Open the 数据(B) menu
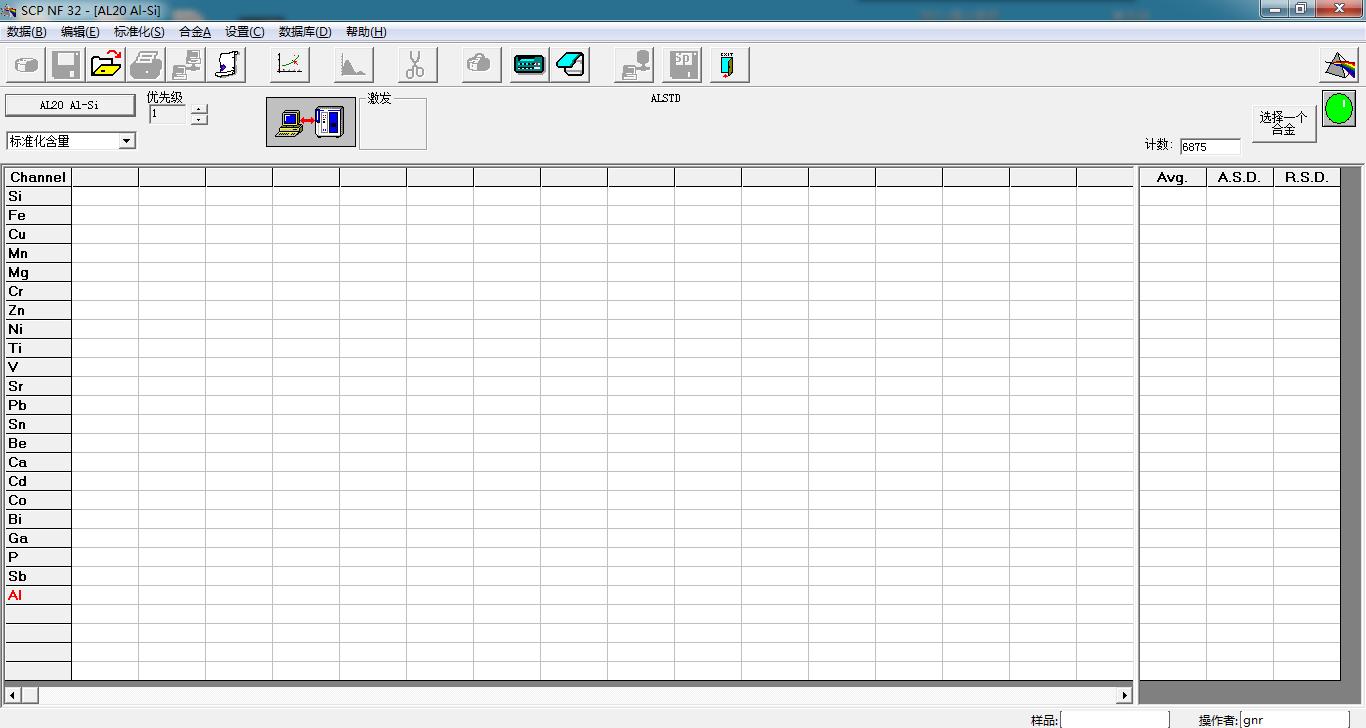 26,32
